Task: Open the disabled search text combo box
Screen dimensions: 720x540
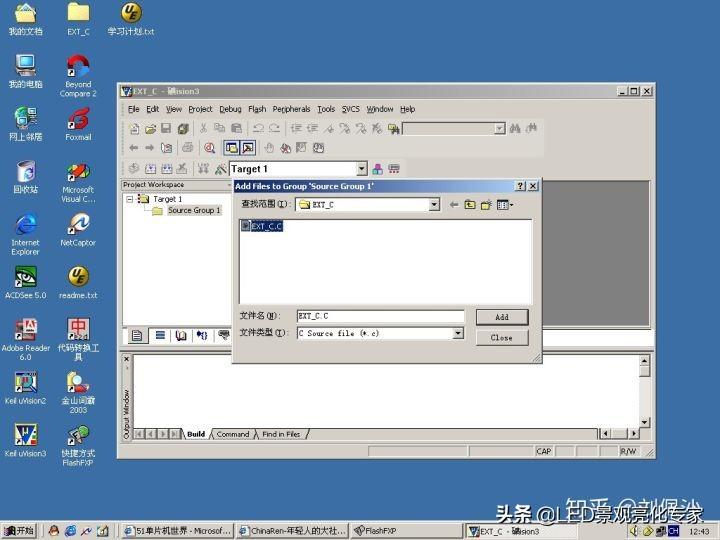Action: coord(500,129)
